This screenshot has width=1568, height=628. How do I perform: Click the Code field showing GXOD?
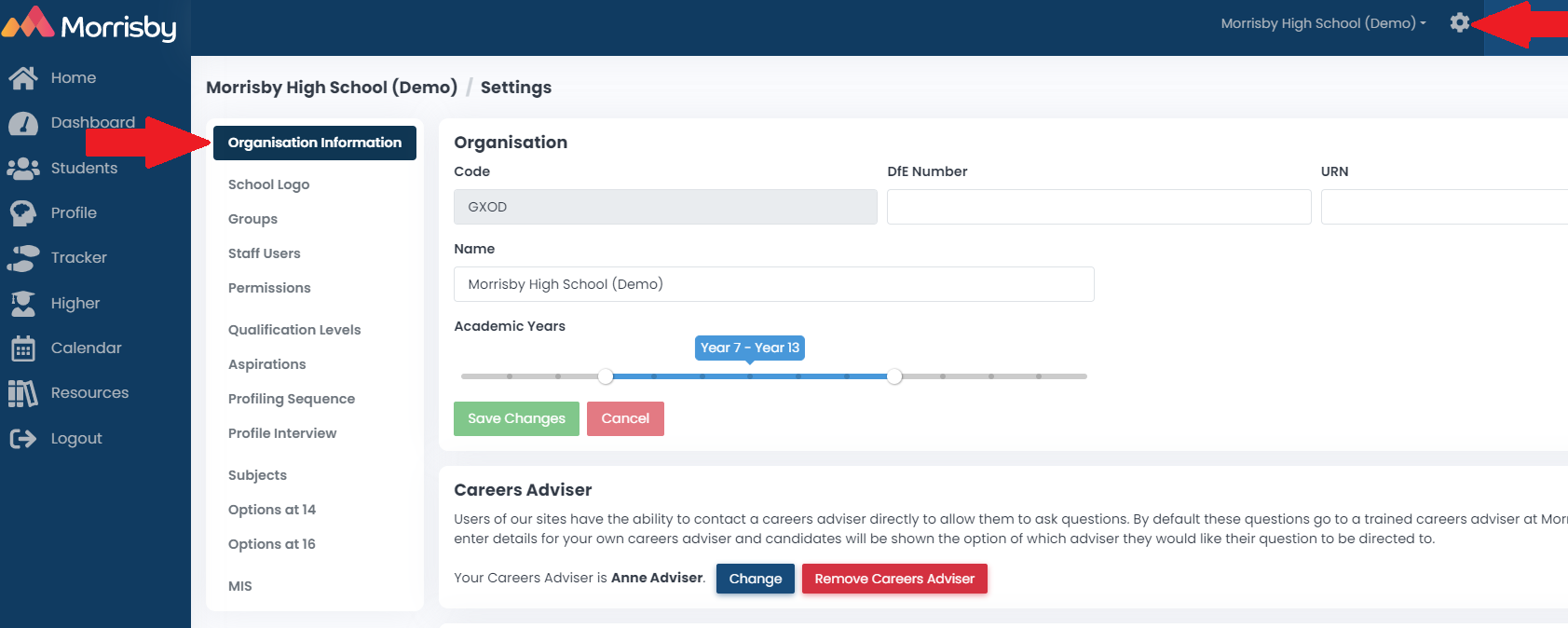point(665,207)
